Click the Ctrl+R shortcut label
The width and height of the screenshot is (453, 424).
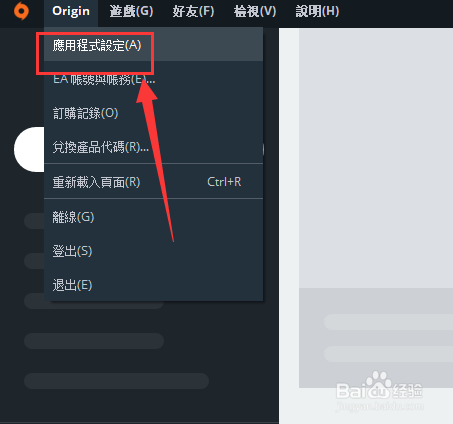coord(224,182)
